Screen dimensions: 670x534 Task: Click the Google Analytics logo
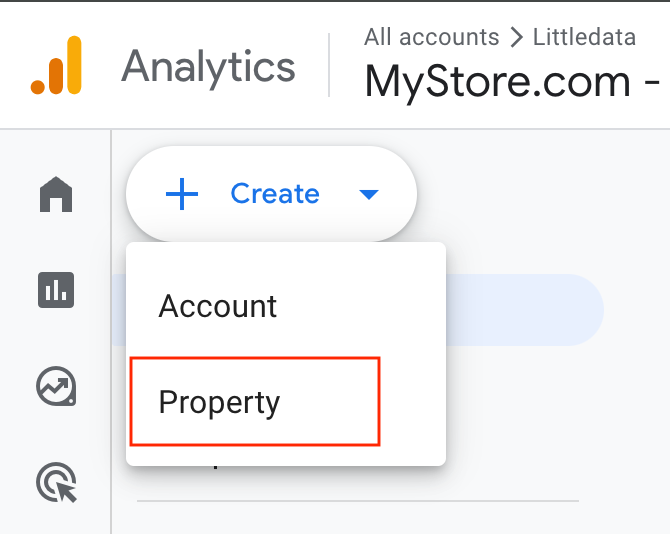[56, 65]
